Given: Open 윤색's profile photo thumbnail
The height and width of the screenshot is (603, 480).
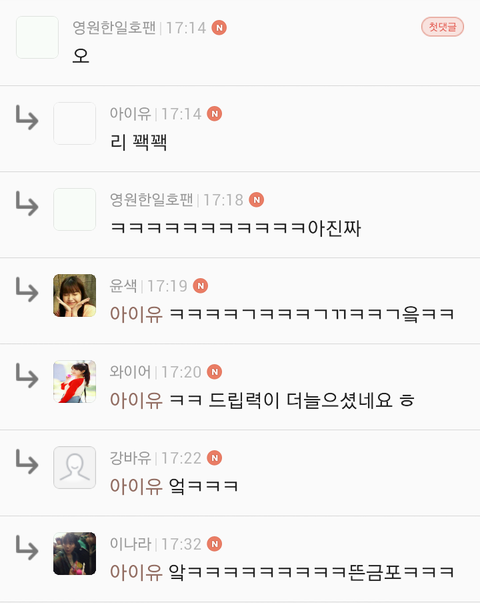Looking at the screenshot, I should click(x=75, y=295).
